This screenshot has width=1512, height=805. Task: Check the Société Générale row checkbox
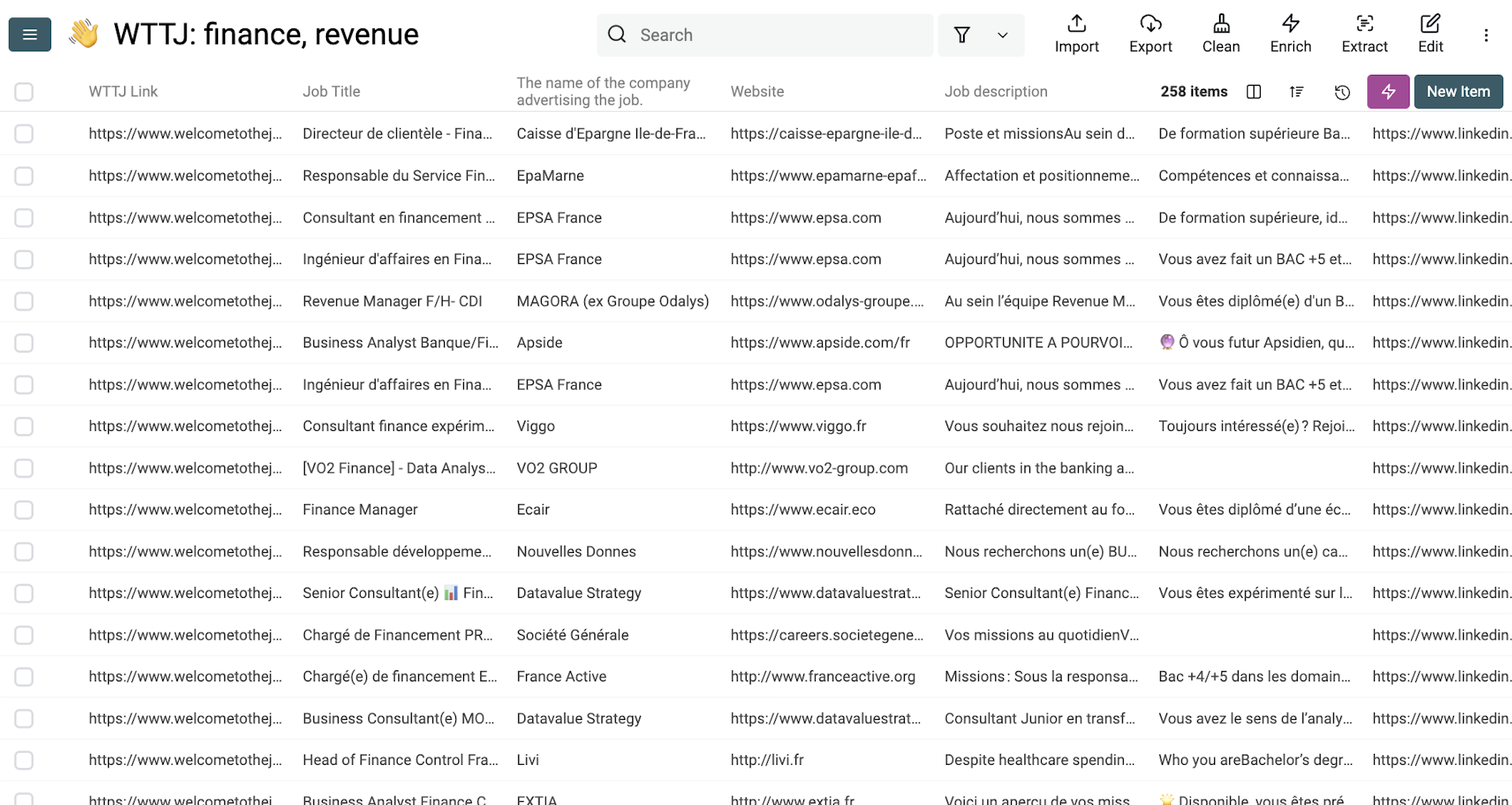[24, 635]
